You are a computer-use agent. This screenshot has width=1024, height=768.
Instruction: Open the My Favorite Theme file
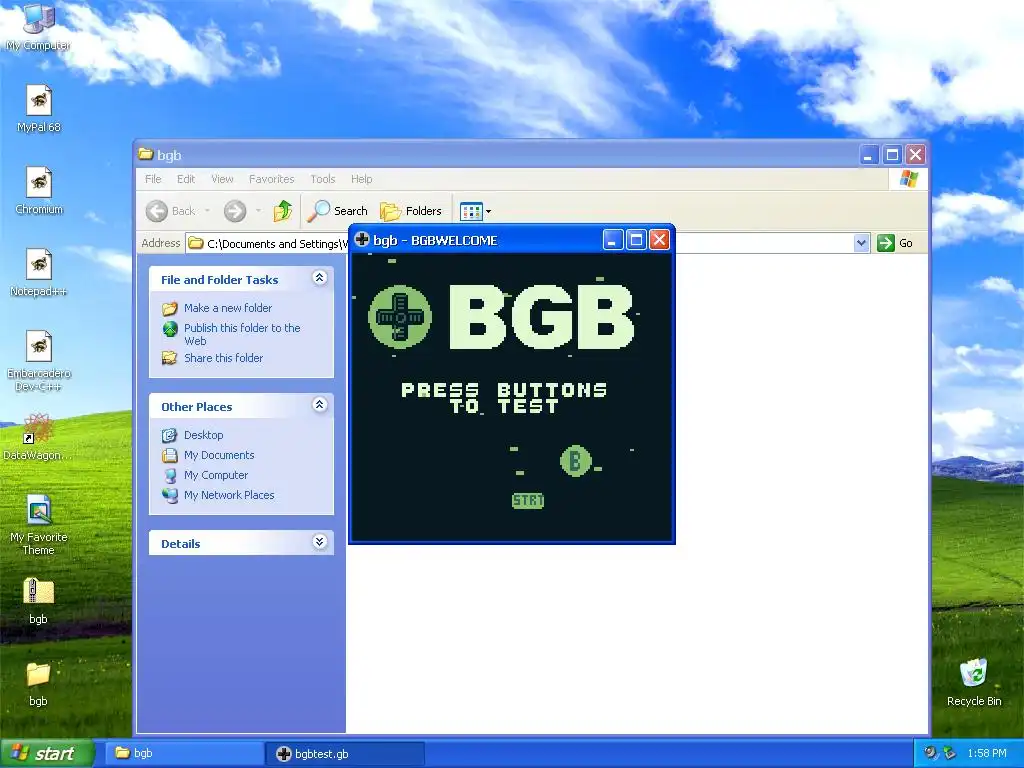[39, 524]
